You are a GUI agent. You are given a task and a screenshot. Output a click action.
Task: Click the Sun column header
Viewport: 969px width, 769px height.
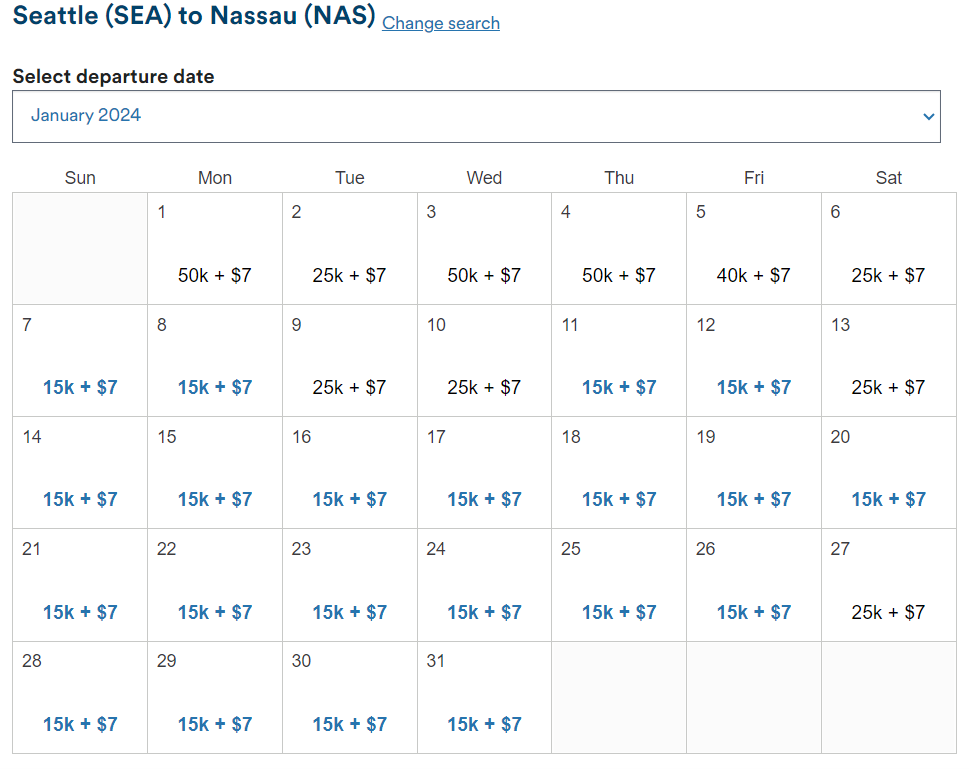(80, 178)
